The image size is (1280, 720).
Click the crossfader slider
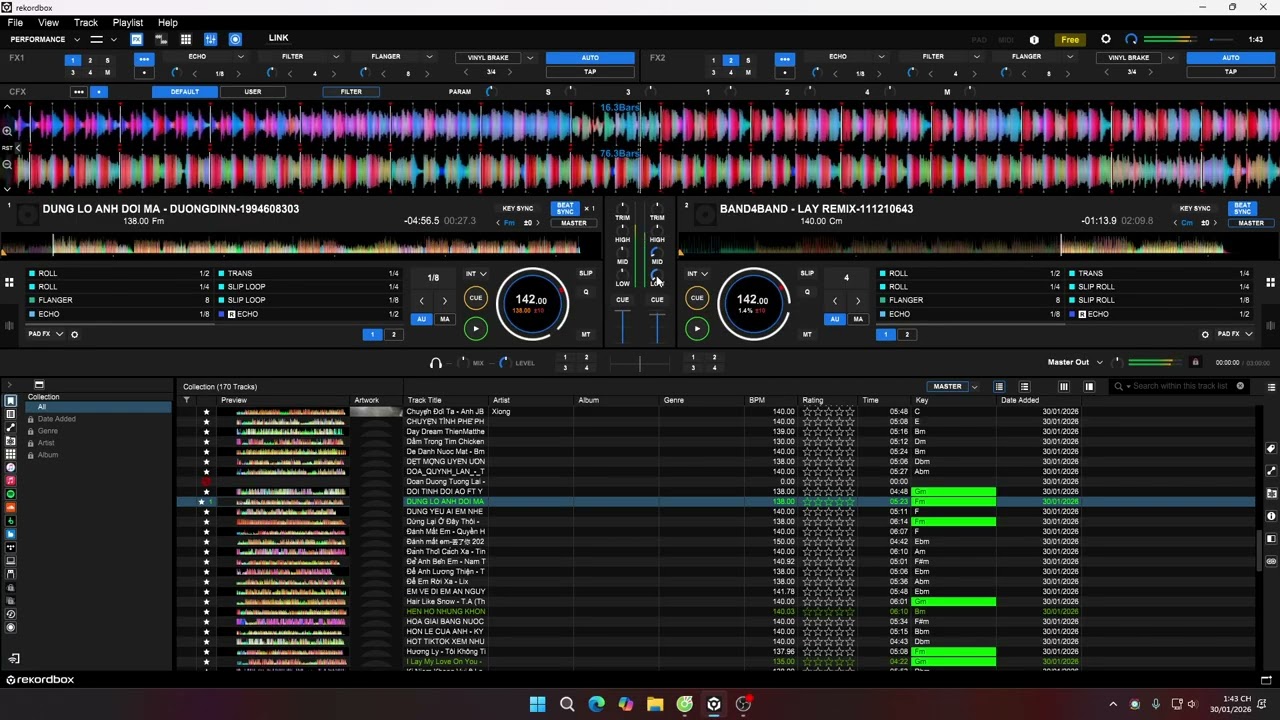coord(640,363)
